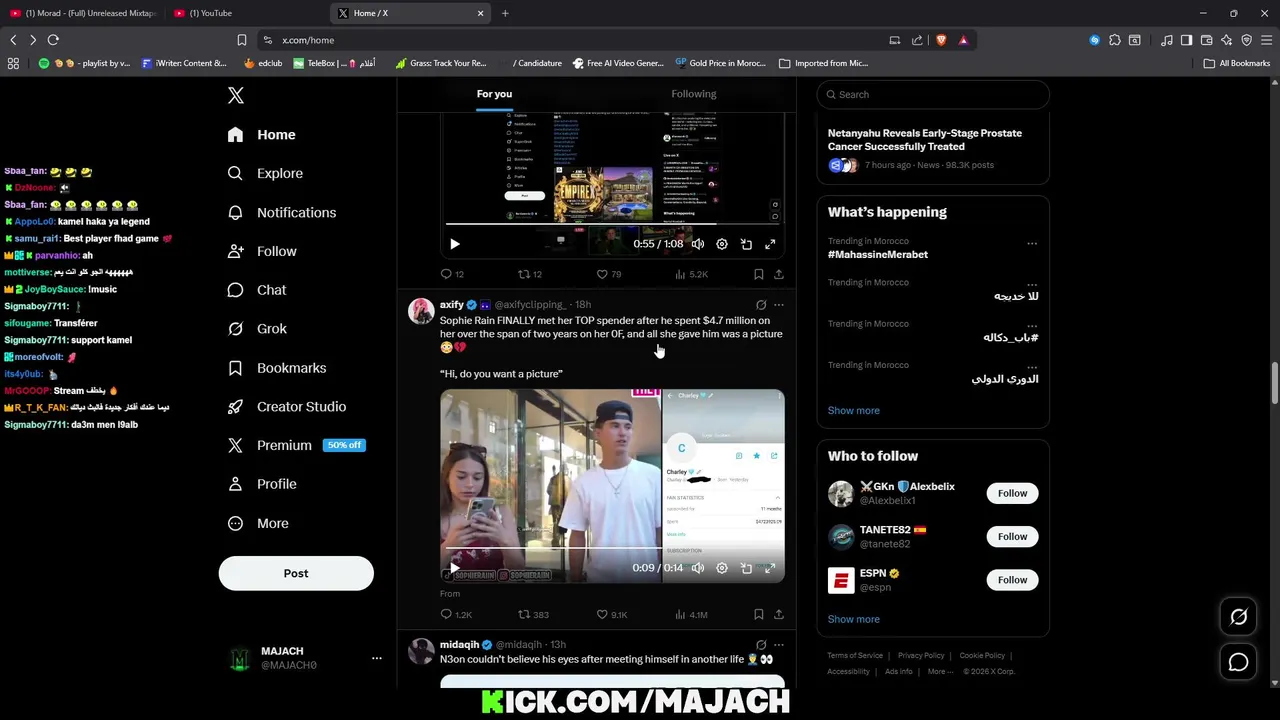Screen dimensions: 1280x720
Task: Reply to the post with 1.2K comments
Action: click(456, 614)
